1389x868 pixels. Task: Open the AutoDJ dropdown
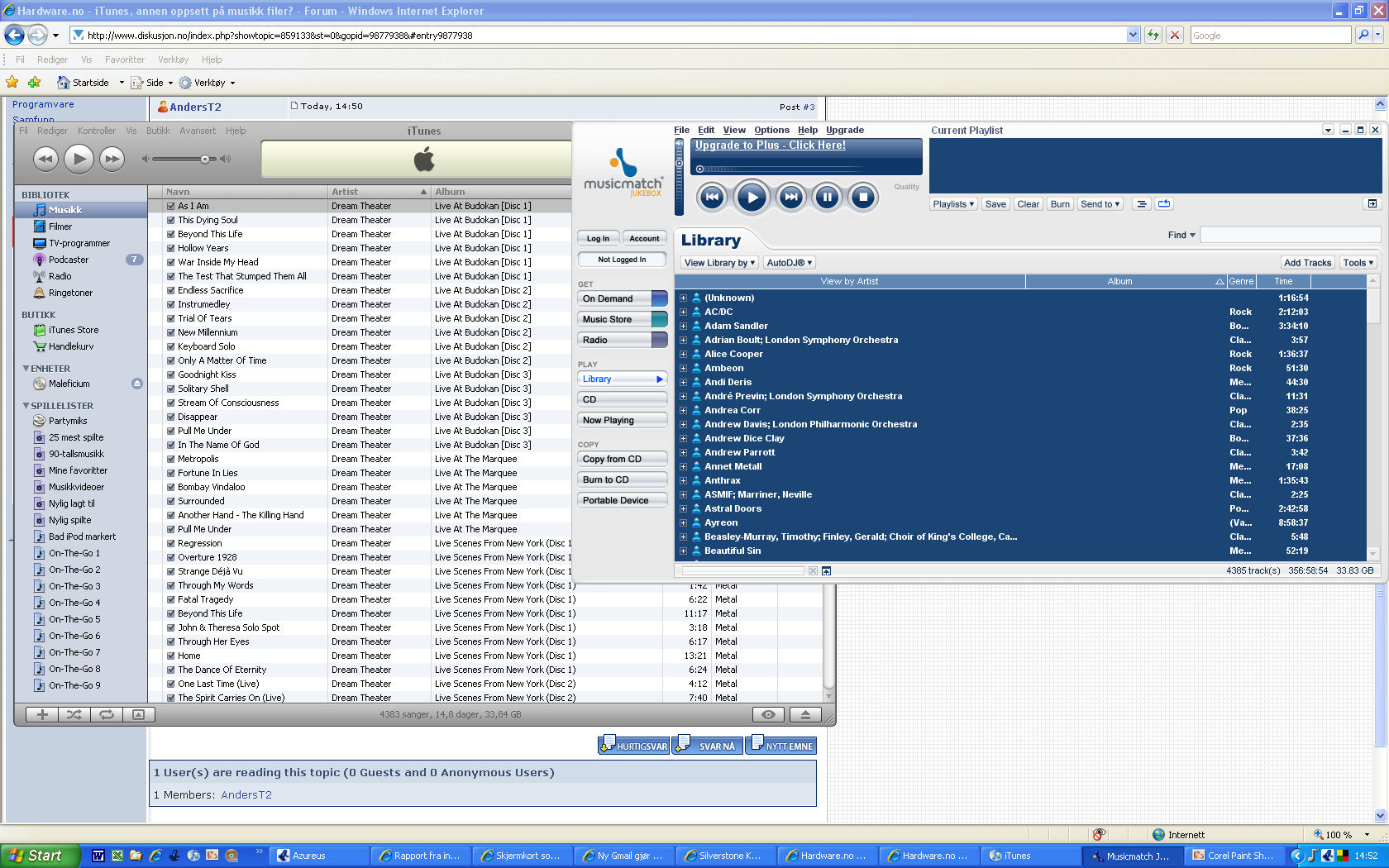tap(789, 263)
